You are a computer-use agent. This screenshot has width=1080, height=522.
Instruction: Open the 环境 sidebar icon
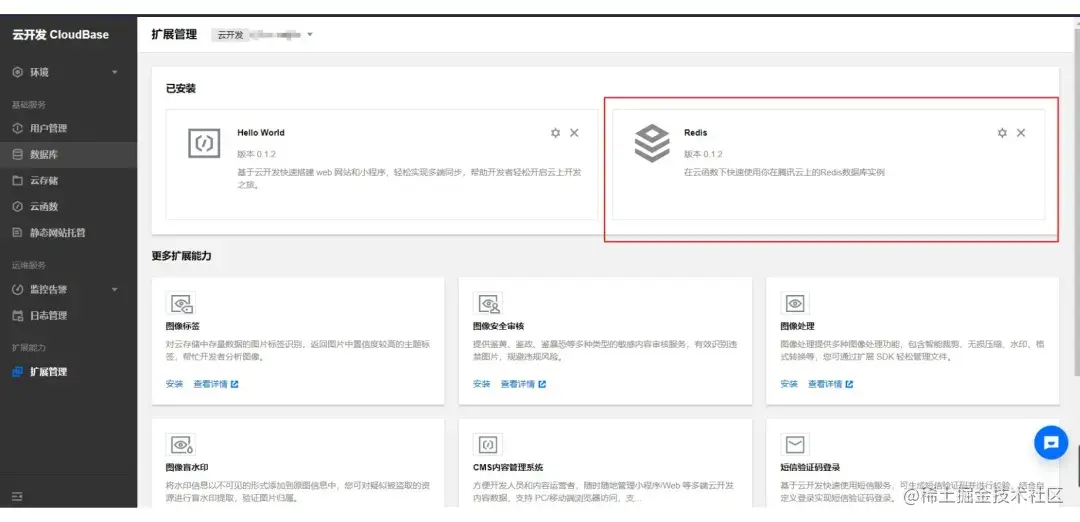(x=18, y=72)
